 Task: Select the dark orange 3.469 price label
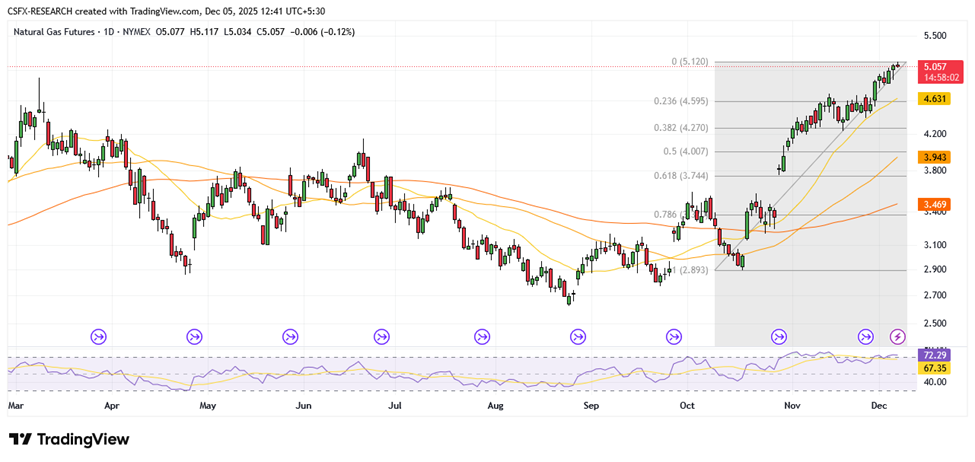click(935, 205)
